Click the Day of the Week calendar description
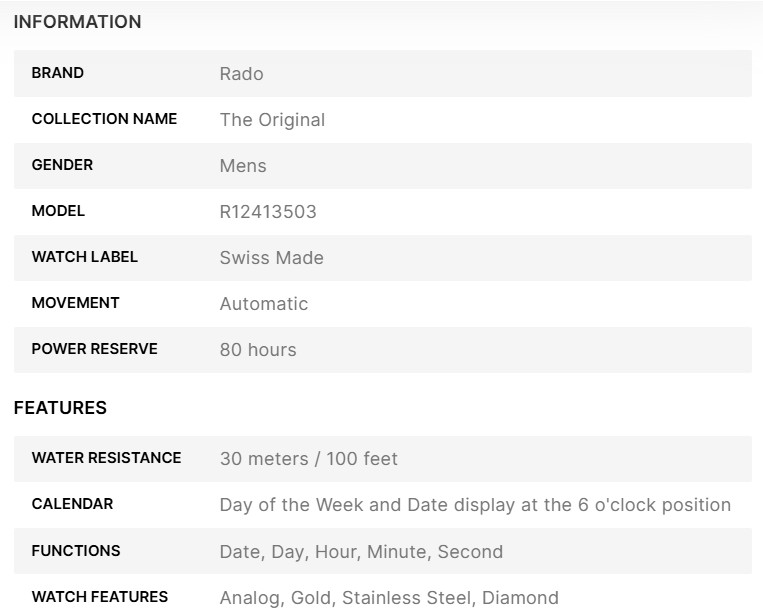This screenshot has width=763, height=610. 475,505
